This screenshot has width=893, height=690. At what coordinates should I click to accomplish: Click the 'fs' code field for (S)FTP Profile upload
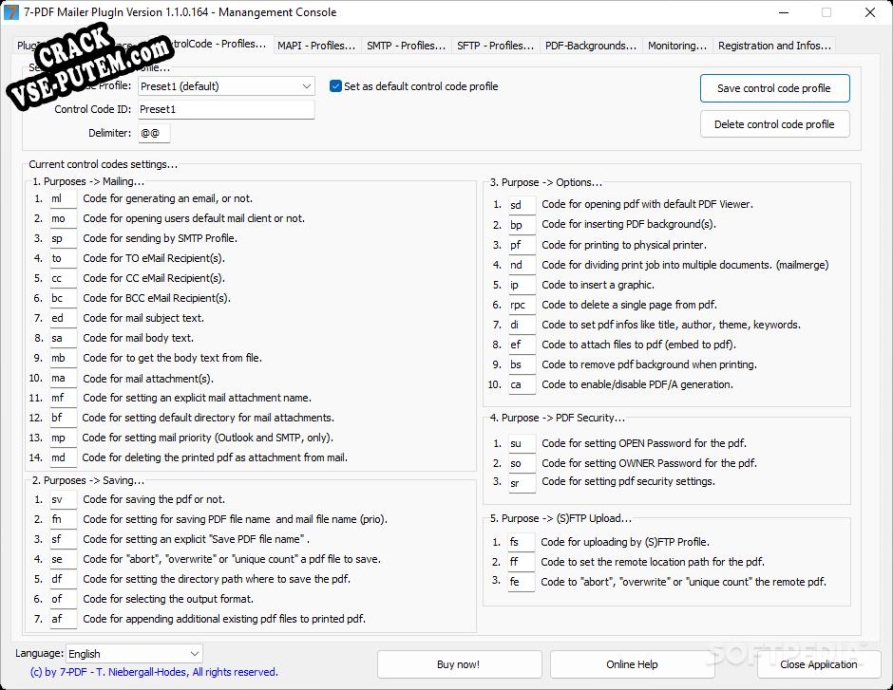tap(521, 542)
